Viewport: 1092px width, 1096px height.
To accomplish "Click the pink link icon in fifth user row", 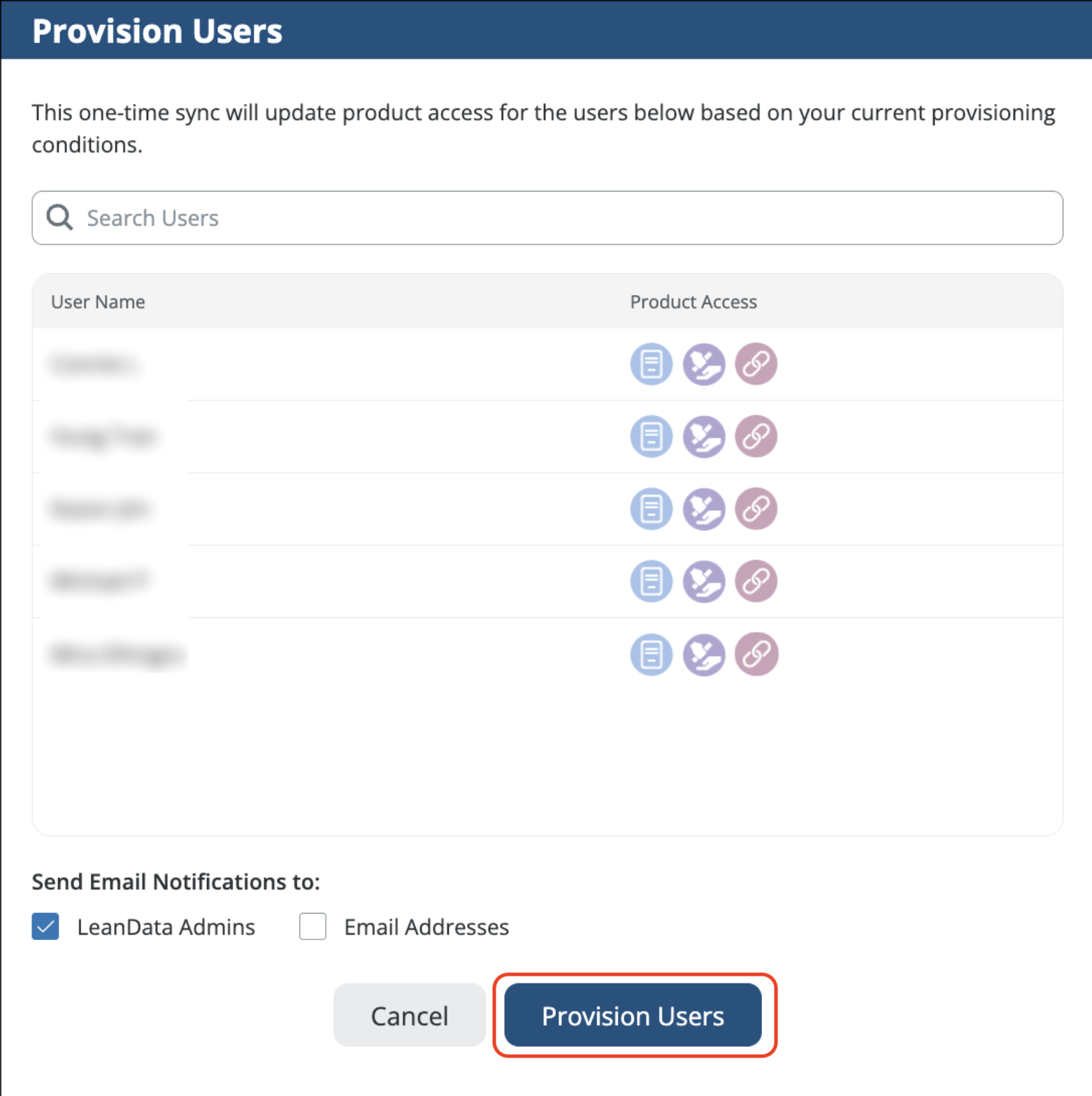I will point(756,655).
